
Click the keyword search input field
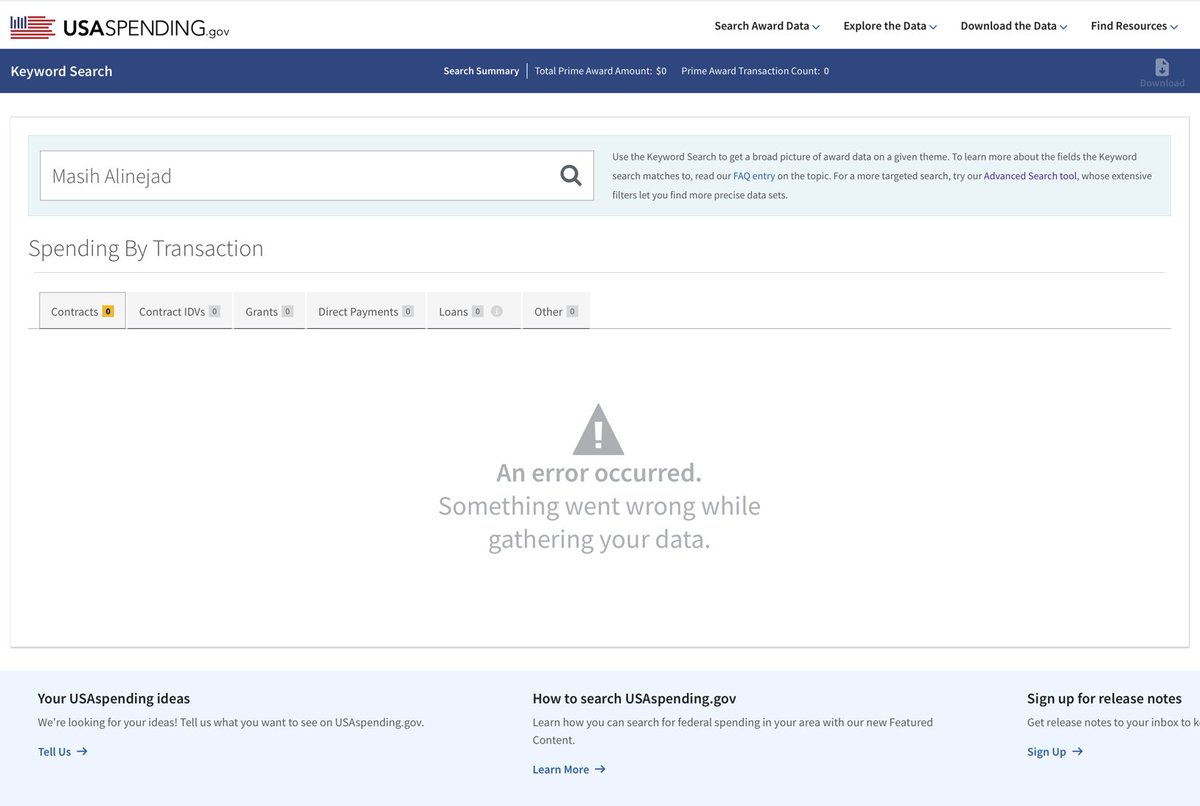pyautogui.click(x=317, y=176)
